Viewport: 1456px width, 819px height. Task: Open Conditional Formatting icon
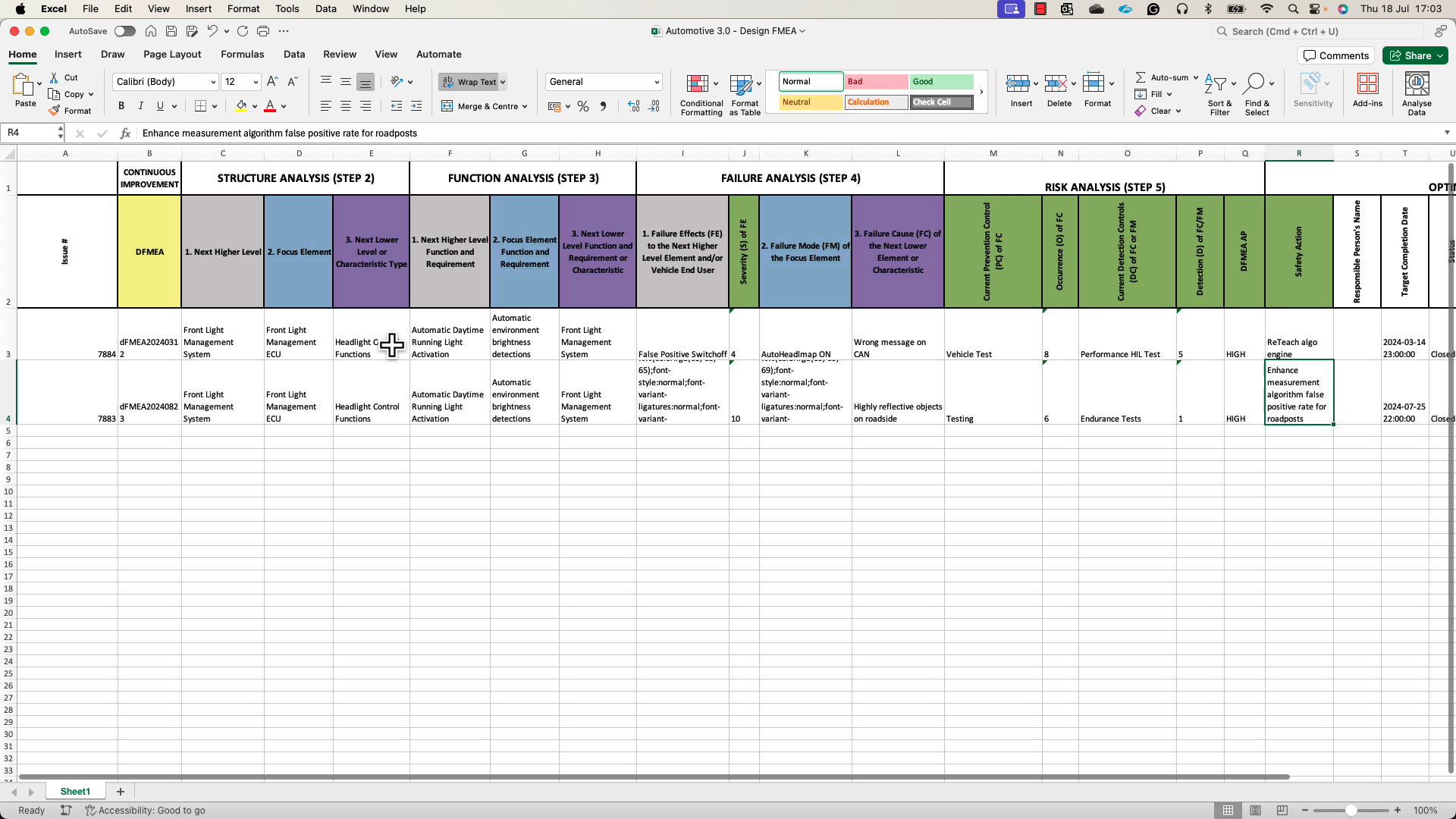coord(698,83)
